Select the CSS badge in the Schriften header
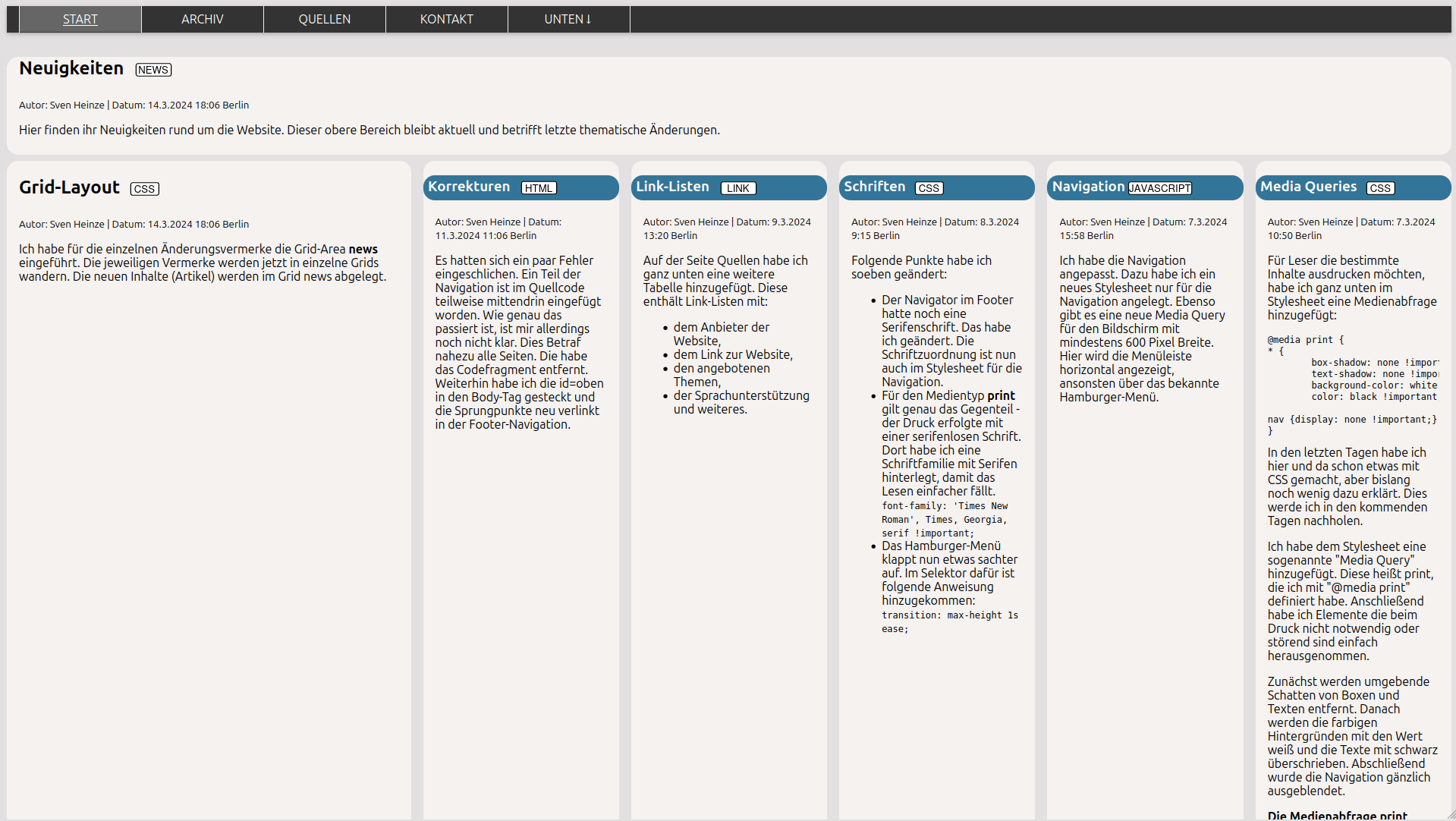 pyautogui.click(x=929, y=187)
